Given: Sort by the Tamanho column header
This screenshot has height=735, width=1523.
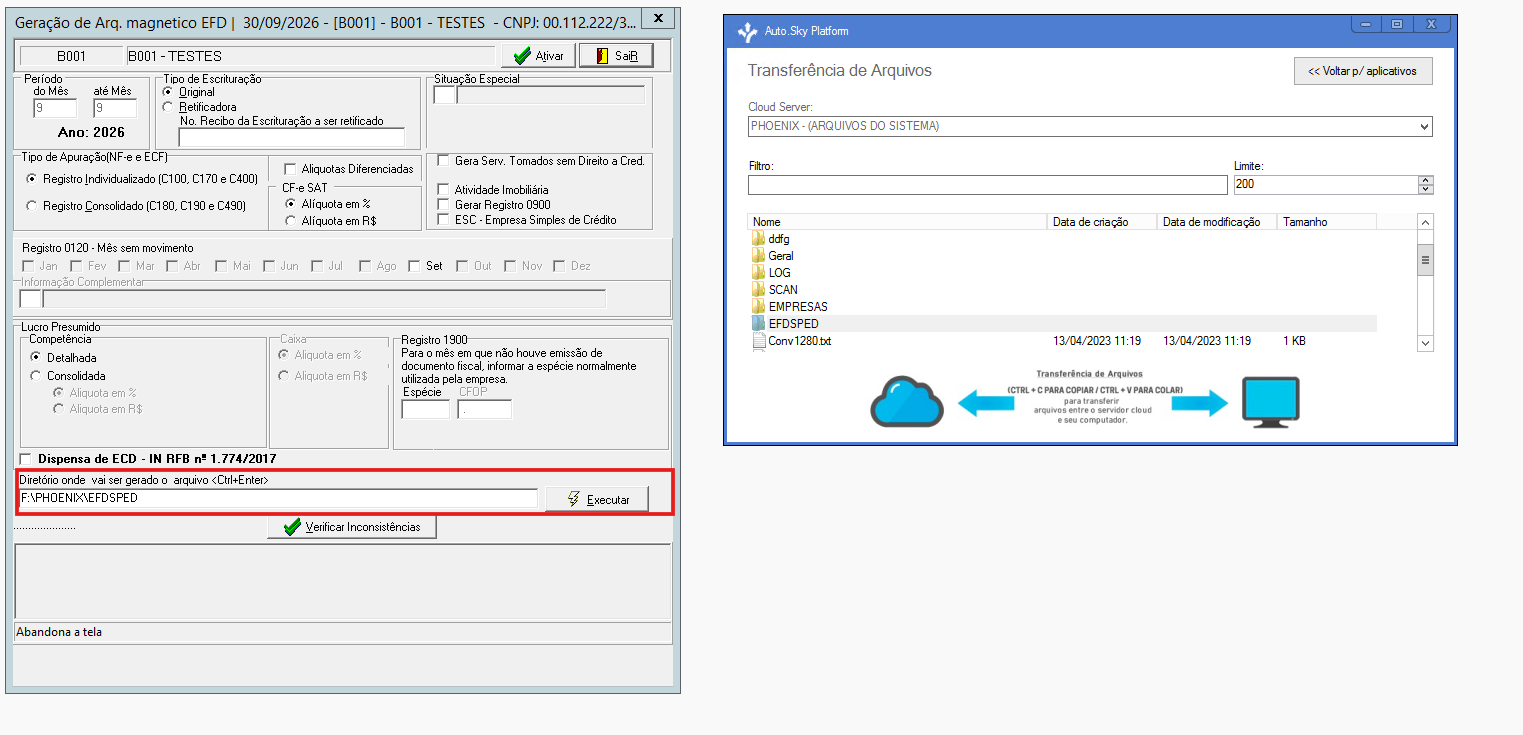Looking at the screenshot, I should (x=1327, y=222).
